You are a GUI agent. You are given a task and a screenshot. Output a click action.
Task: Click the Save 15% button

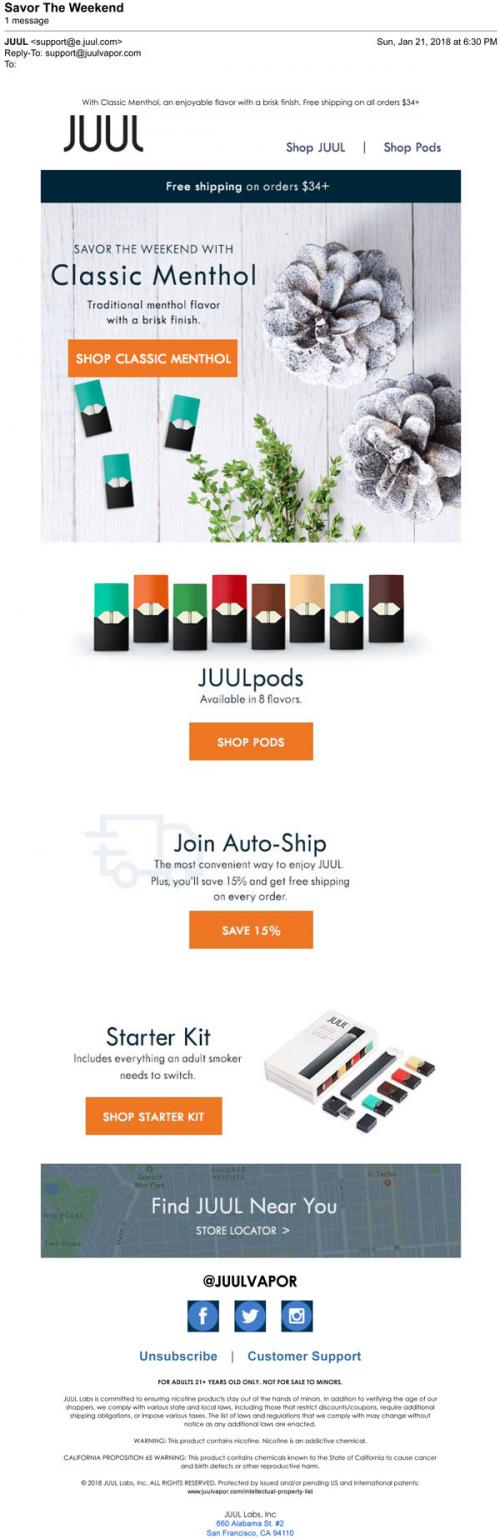pos(251,930)
